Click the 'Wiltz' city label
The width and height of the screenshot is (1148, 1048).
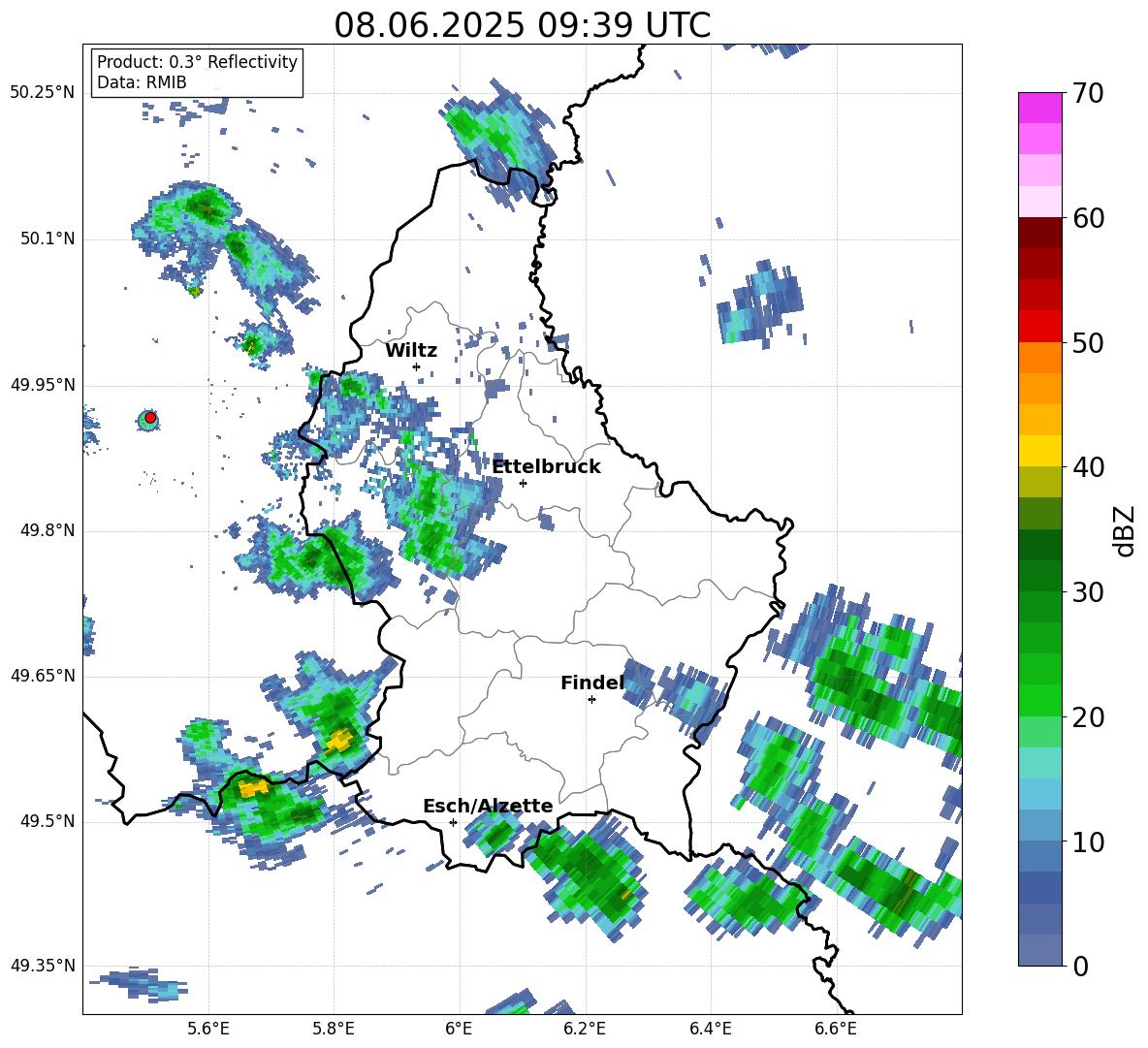tap(411, 351)
